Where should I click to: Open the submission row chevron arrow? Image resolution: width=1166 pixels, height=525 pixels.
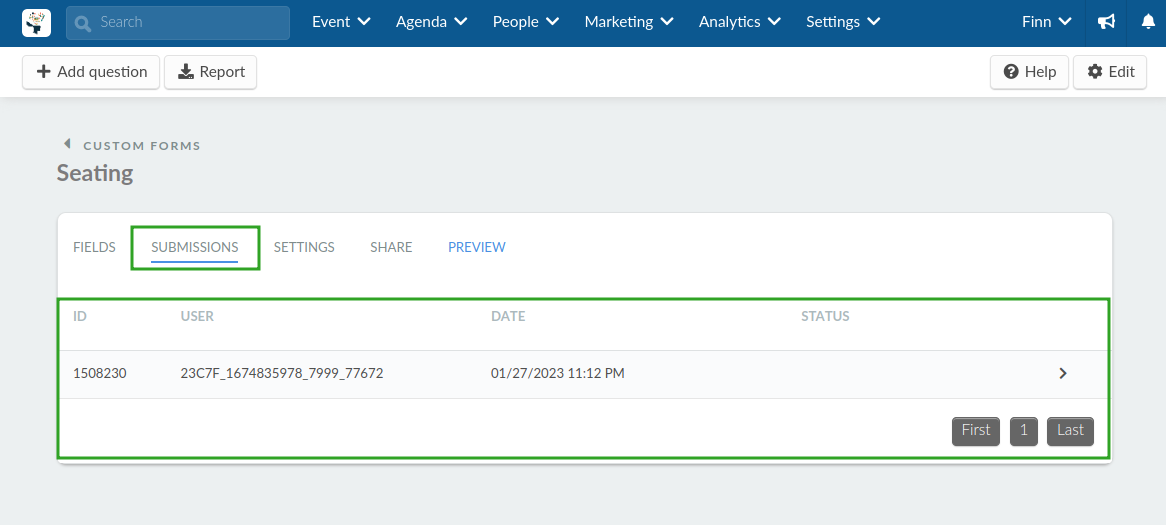(1063, 373)
